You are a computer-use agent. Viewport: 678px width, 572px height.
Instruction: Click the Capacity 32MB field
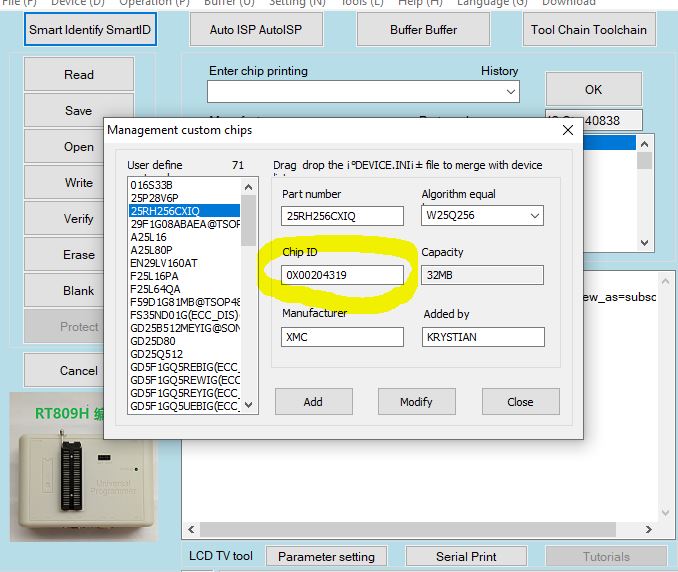[482, 275]
